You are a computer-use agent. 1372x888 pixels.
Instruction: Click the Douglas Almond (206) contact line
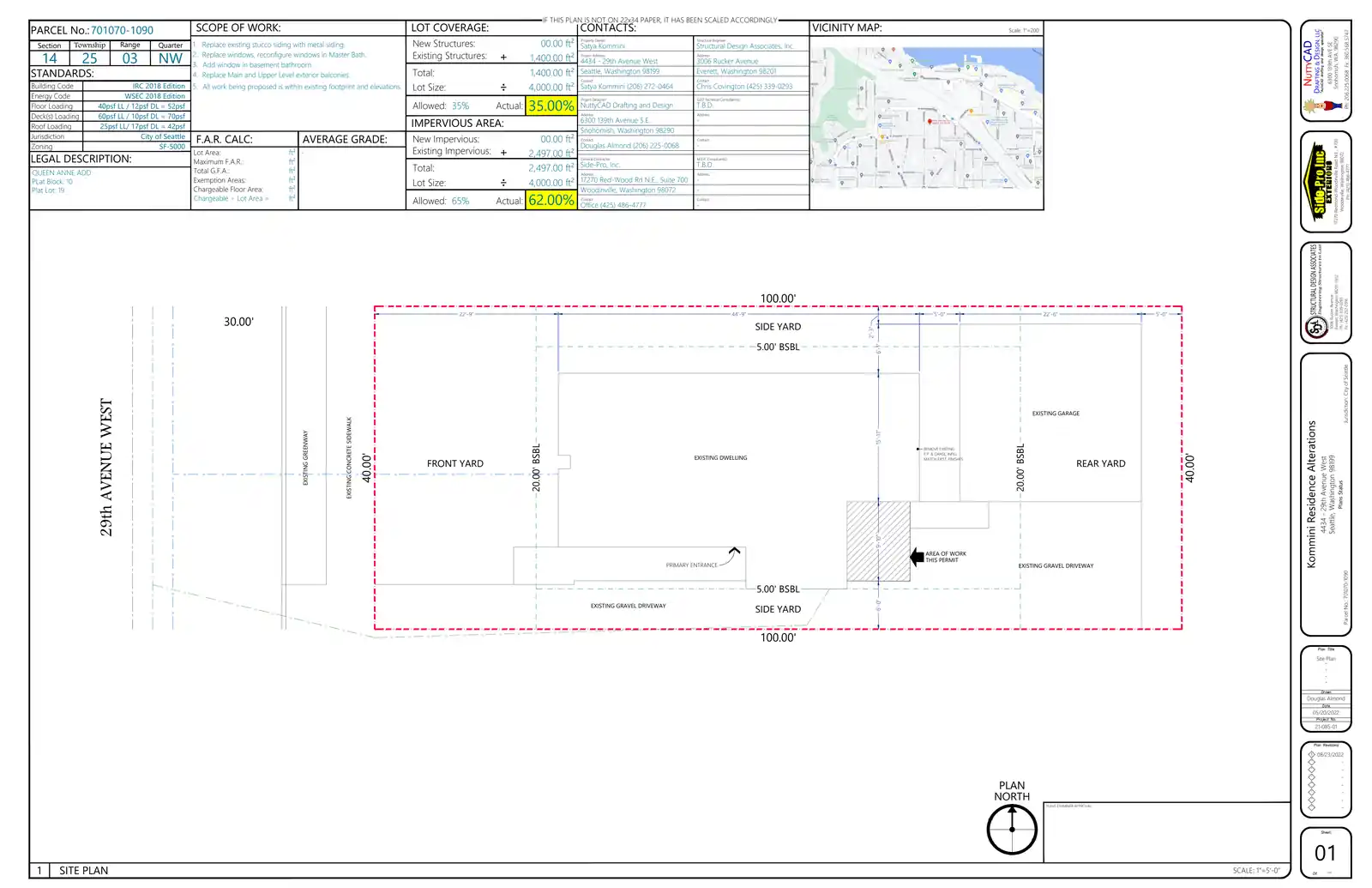(629, 146)
